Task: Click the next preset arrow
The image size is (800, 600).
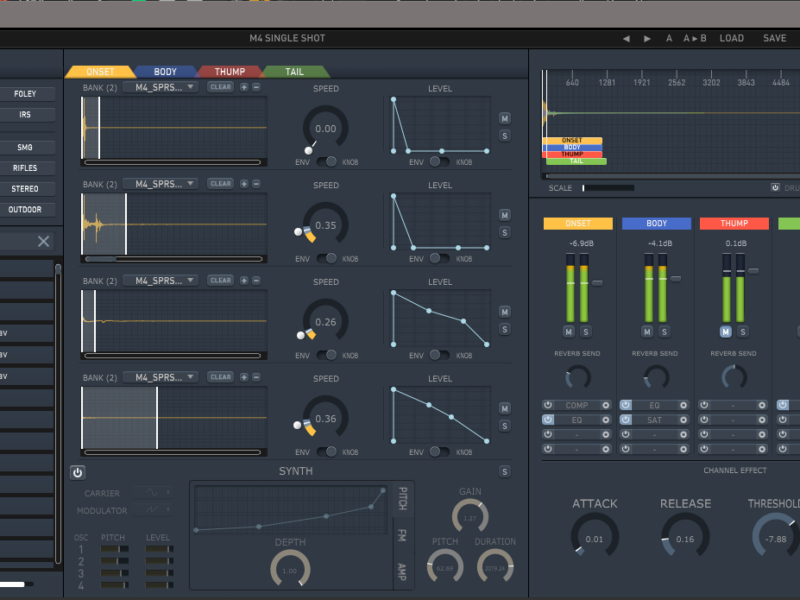Action: [x=647, y=38]
